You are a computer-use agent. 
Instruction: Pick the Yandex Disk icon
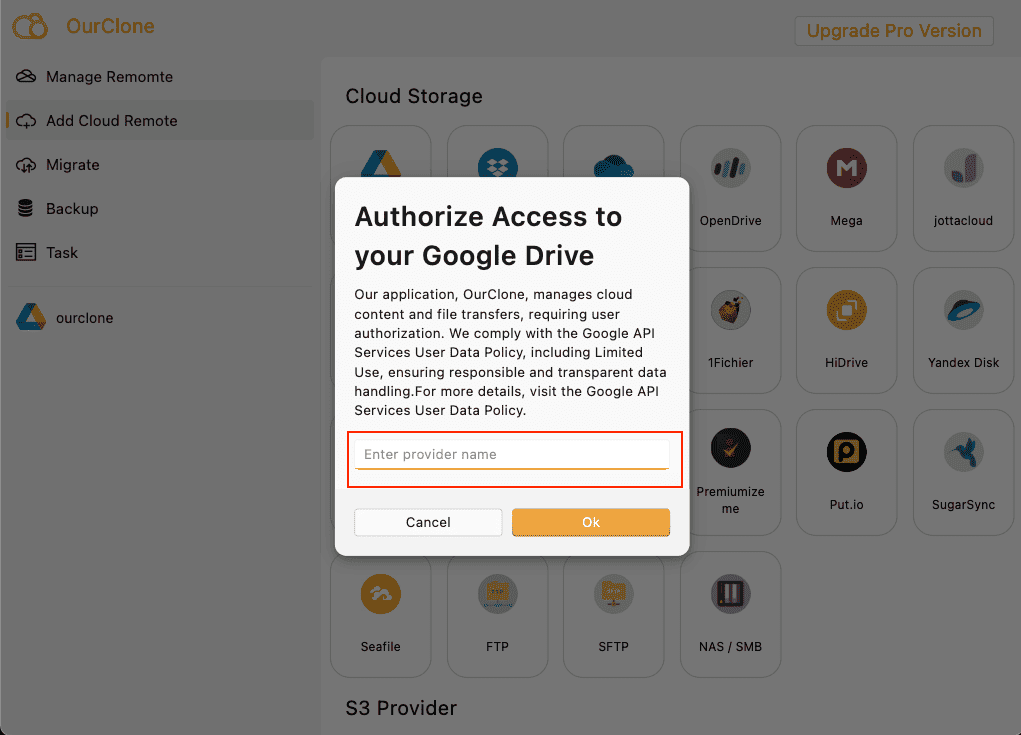tap(963, 312)
